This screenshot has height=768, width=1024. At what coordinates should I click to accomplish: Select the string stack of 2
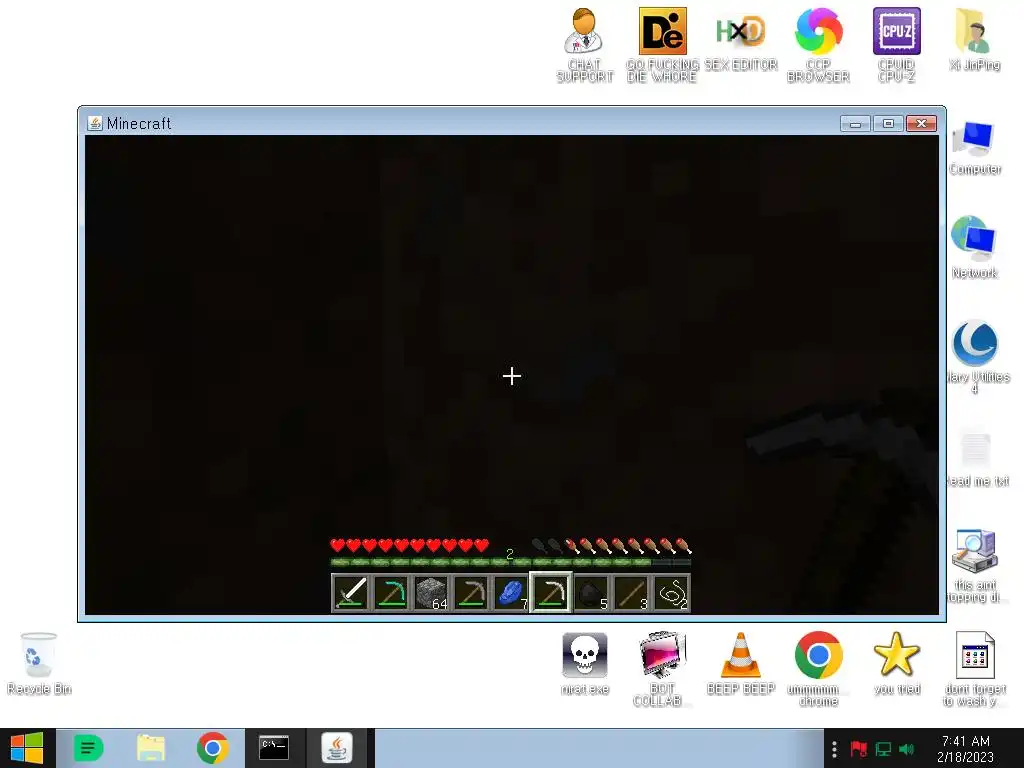pos(671,593)
